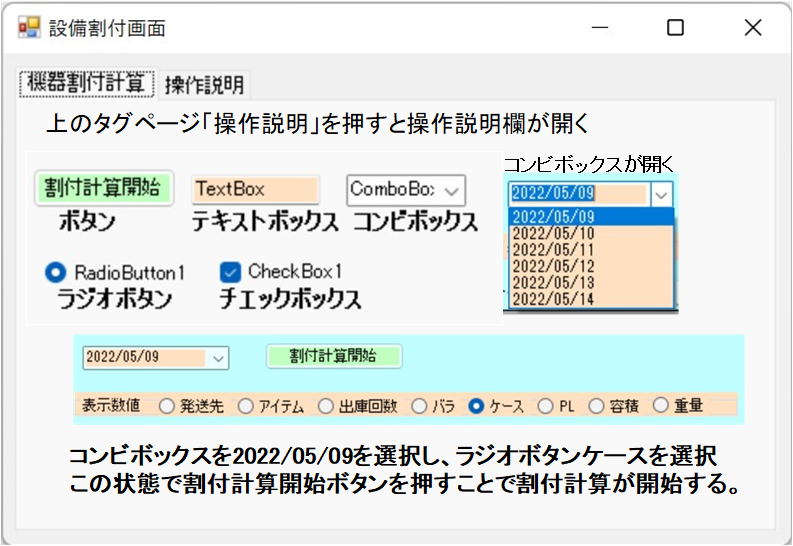
Task: Open the lower 2022/05/09 date dropdown
Action: coord(219,356)
